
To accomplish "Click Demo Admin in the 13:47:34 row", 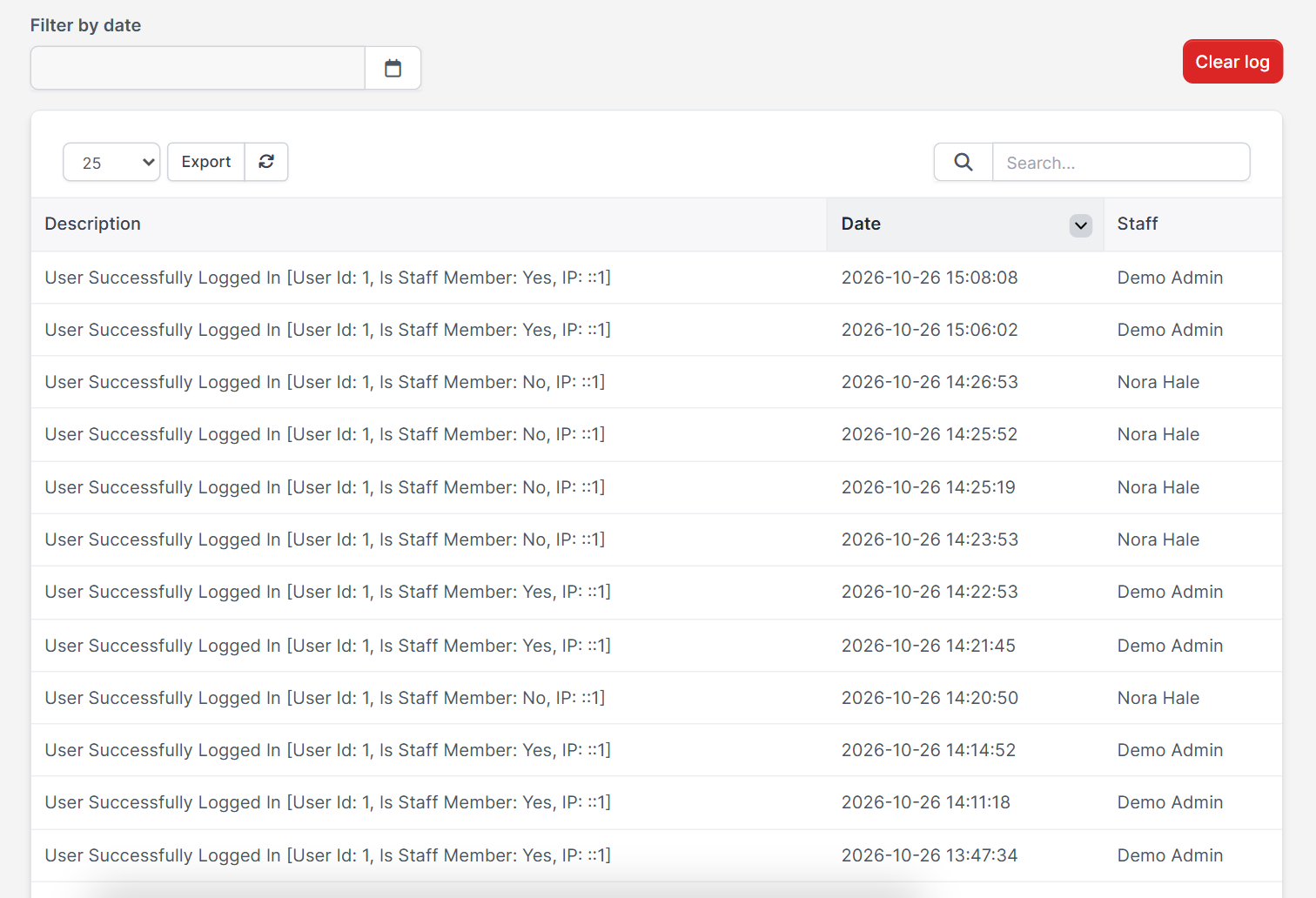I will [1170, 855].
